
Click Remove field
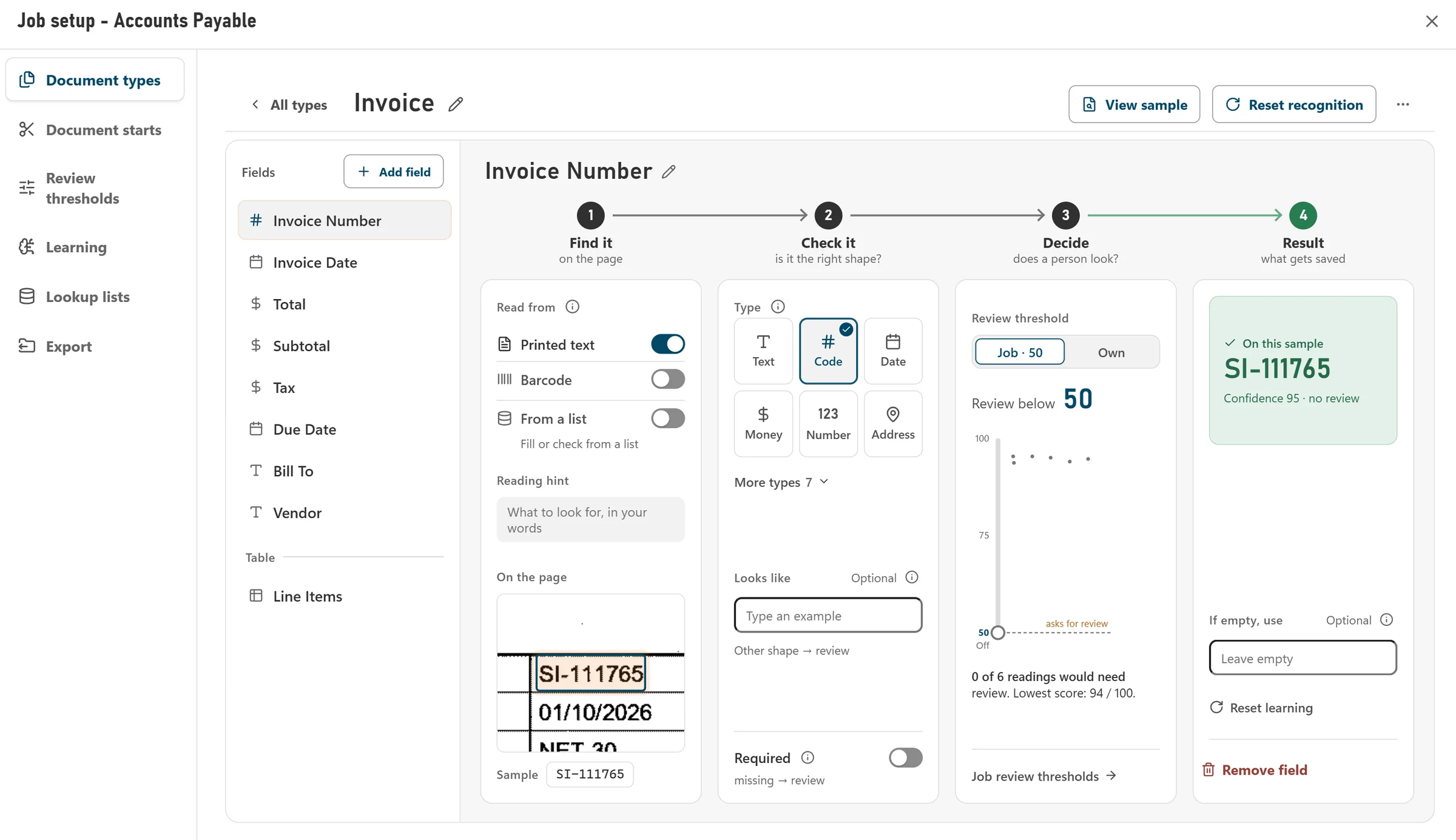(1255, 770)
